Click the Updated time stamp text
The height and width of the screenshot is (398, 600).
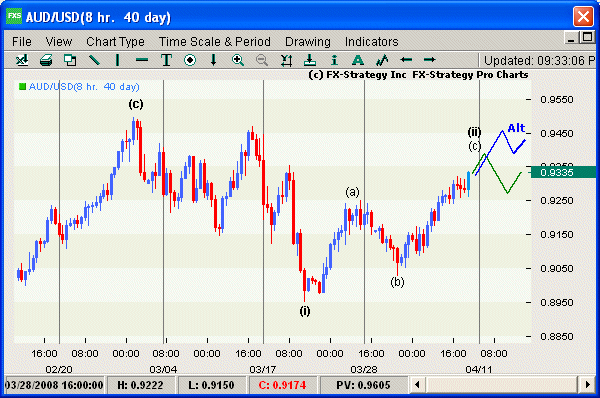(x=539, y=60)
